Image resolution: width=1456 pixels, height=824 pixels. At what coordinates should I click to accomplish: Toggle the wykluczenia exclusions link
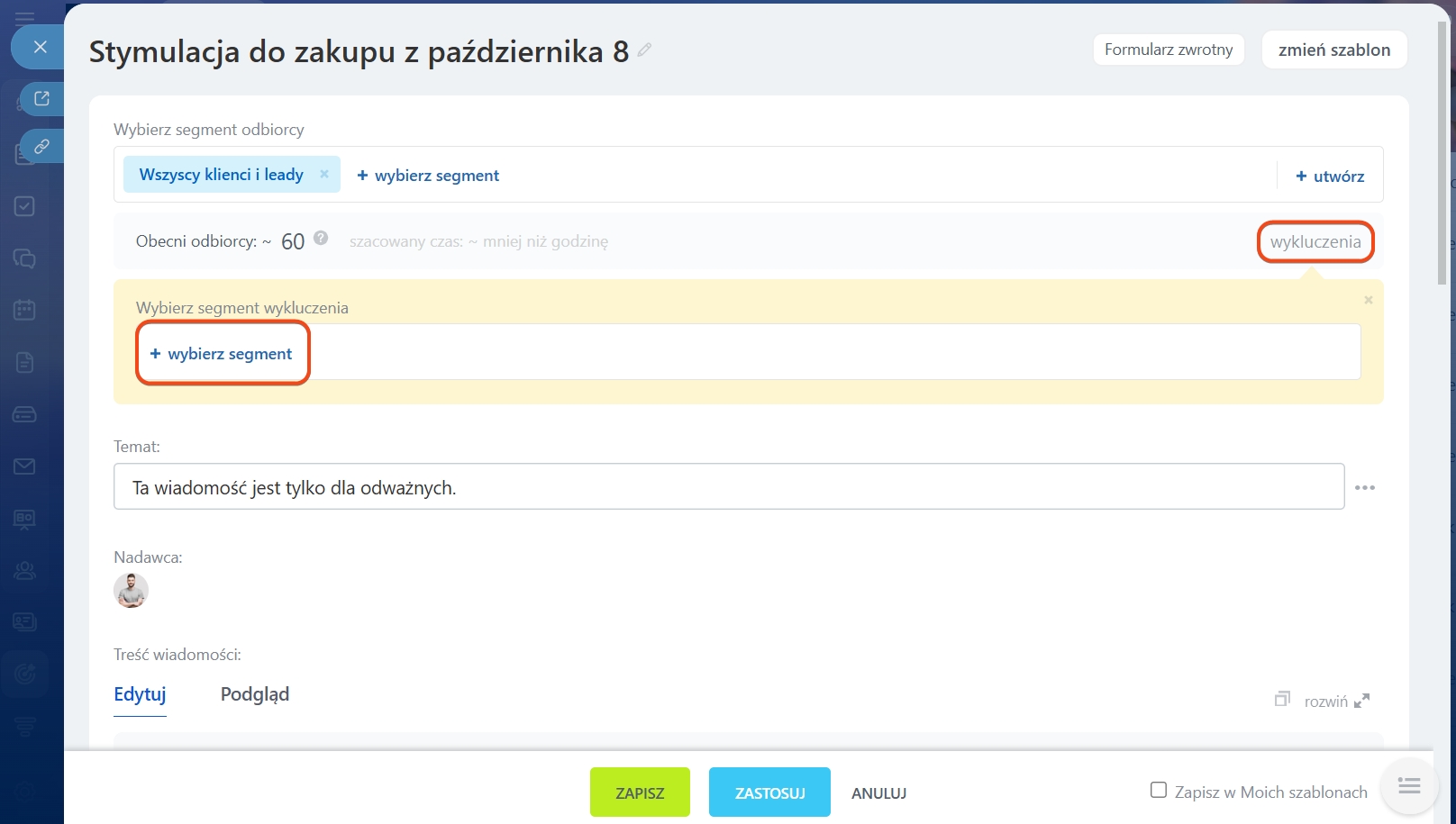1315,242
